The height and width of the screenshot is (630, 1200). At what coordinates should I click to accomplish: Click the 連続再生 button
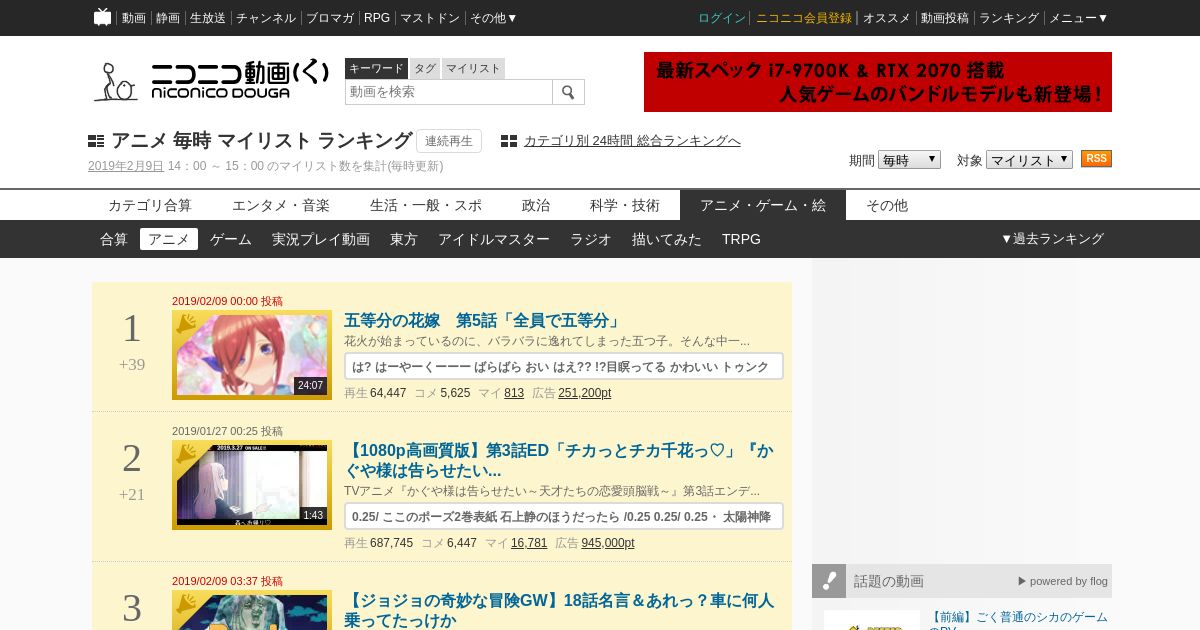(x=449, y=141)
